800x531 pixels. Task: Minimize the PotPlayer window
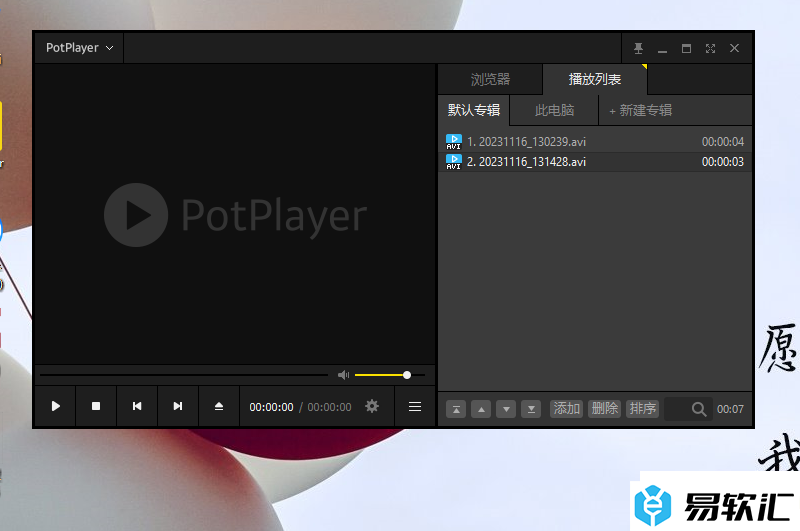tap(662, 49)
